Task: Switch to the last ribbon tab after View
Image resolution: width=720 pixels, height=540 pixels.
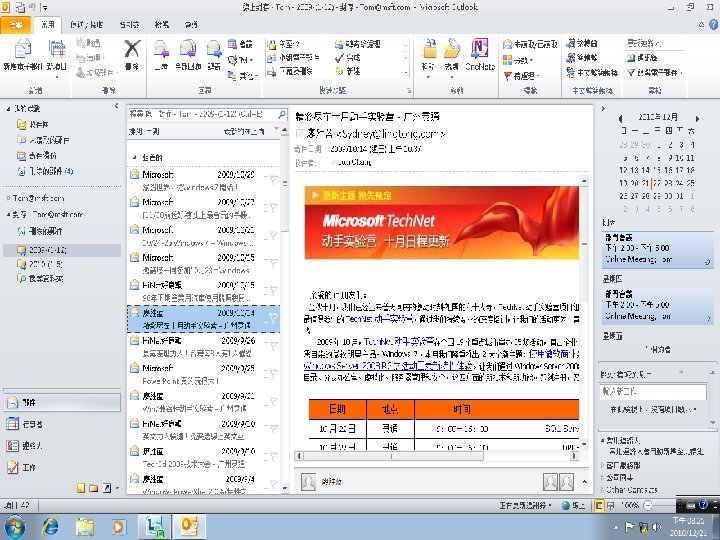Action: tap(191, 25)
